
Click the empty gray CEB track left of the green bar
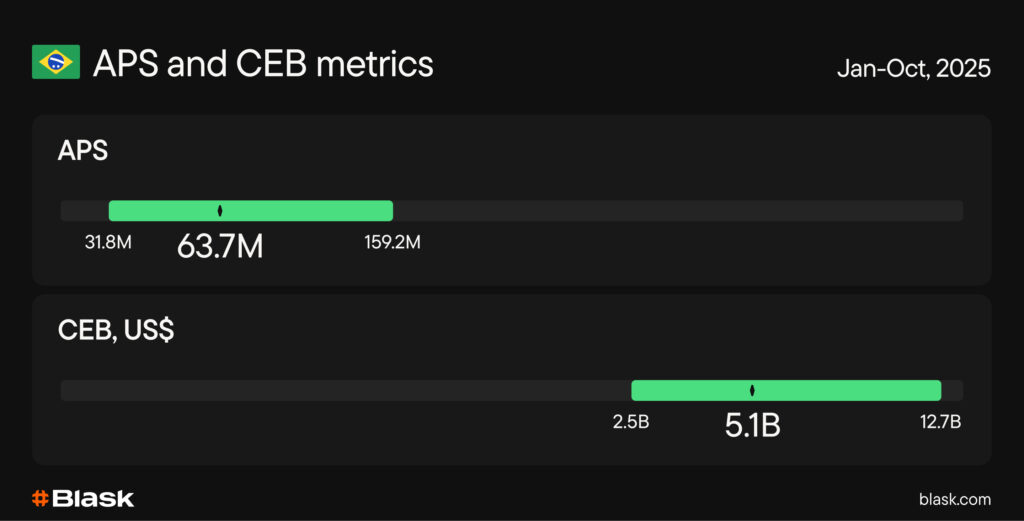340,390
